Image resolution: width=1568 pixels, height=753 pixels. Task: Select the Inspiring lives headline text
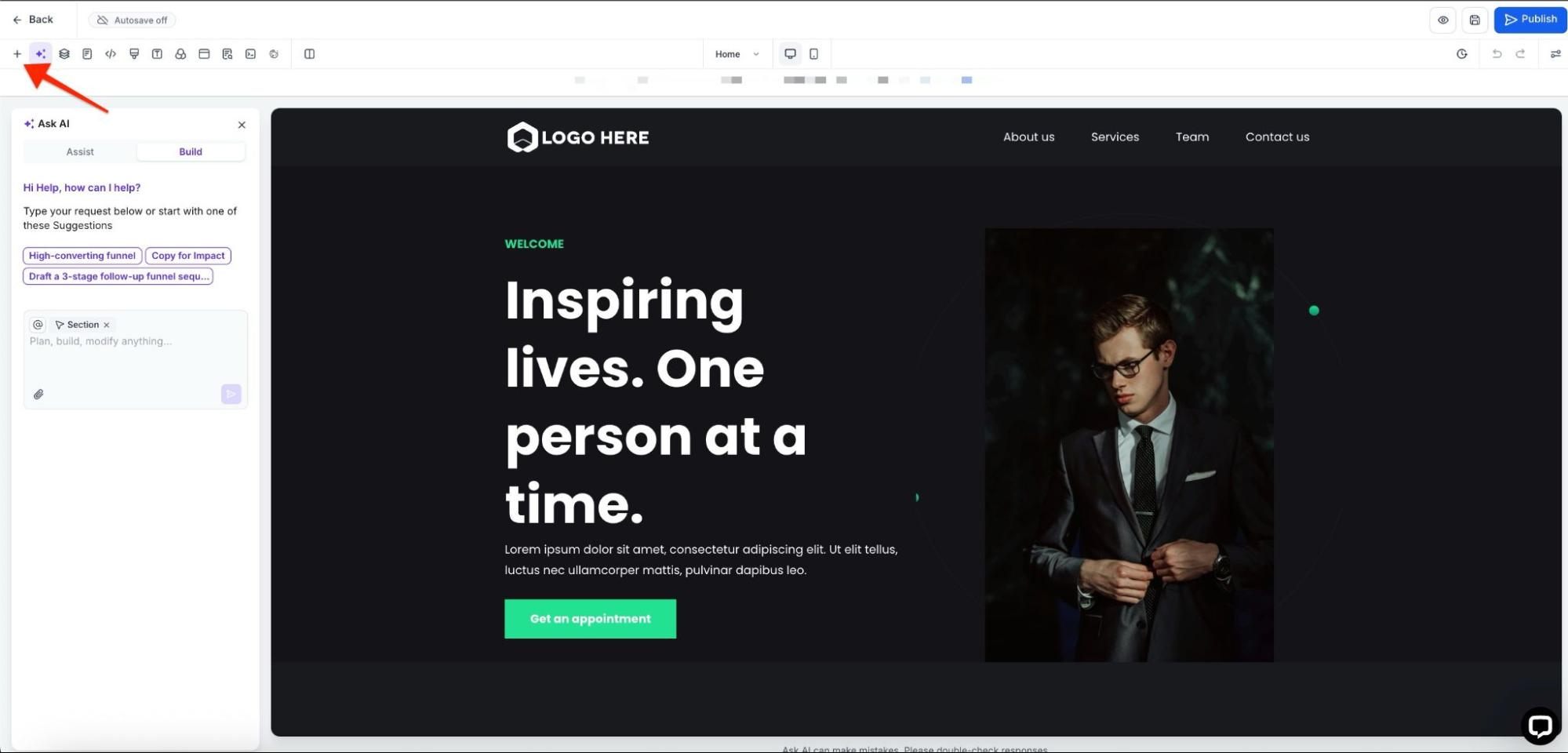657,402
